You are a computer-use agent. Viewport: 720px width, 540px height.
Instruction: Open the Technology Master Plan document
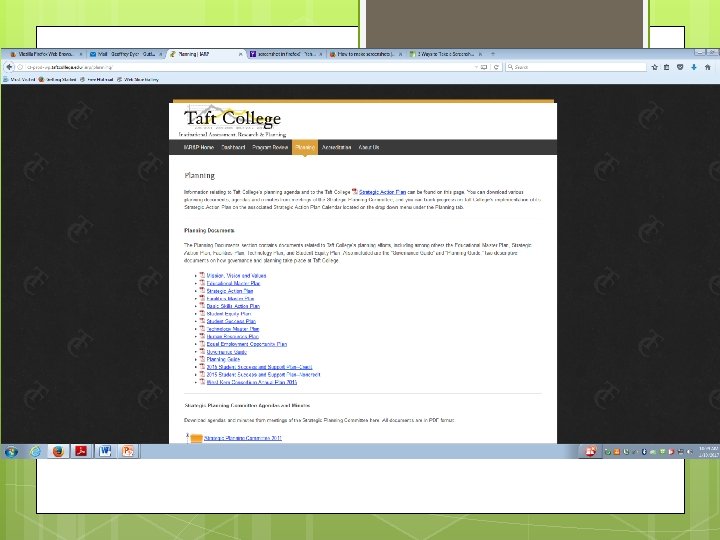click(x=233, y=329)
